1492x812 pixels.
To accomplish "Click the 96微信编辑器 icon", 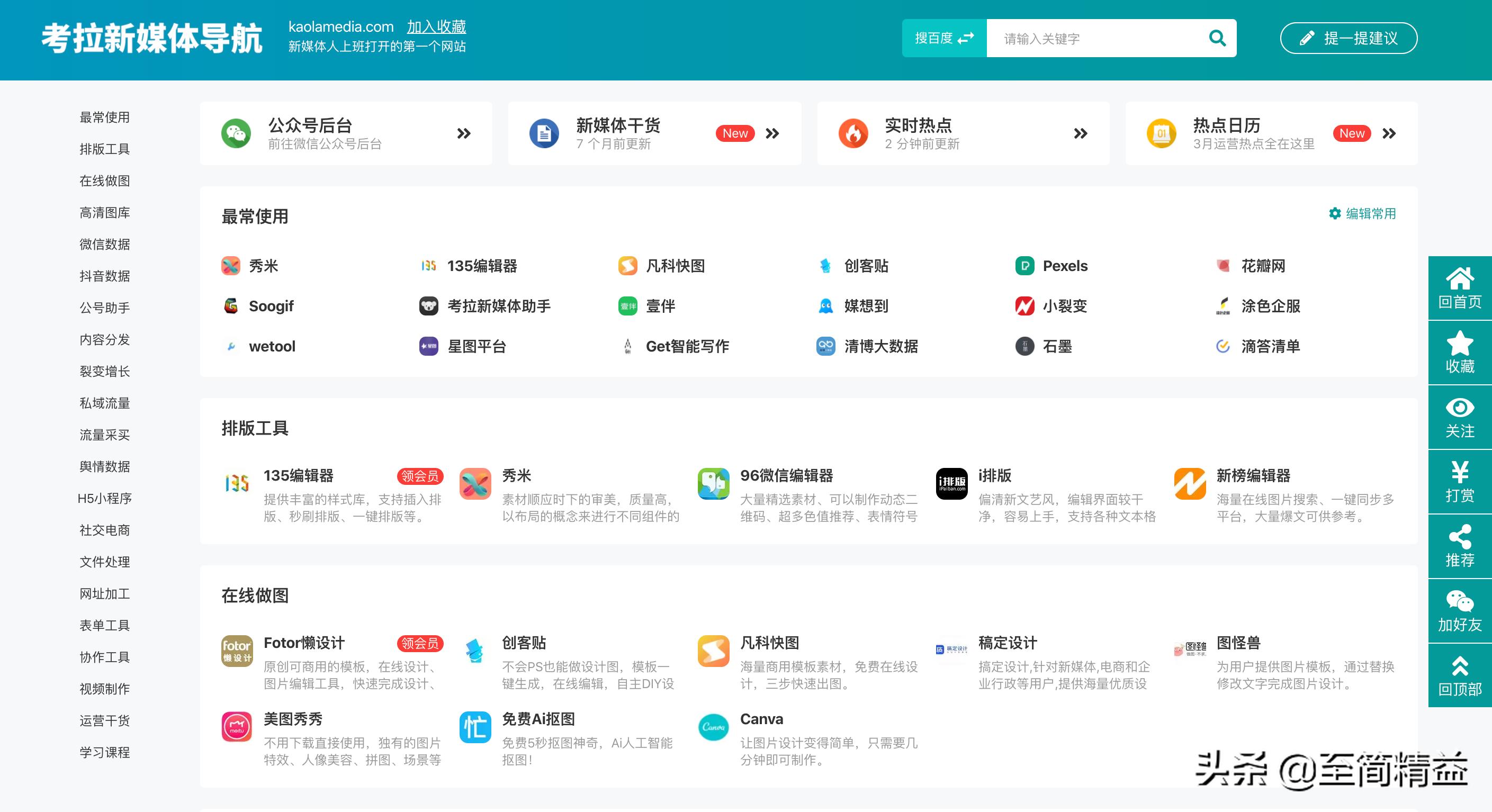I will click(x=713, y=484).
